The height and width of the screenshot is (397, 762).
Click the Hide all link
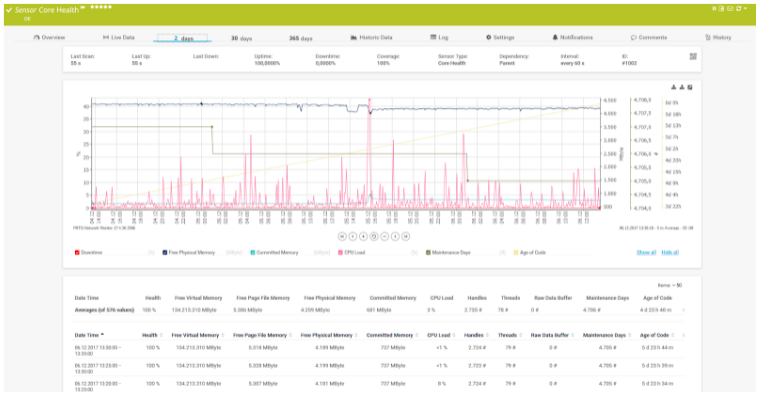coord(670,253)
